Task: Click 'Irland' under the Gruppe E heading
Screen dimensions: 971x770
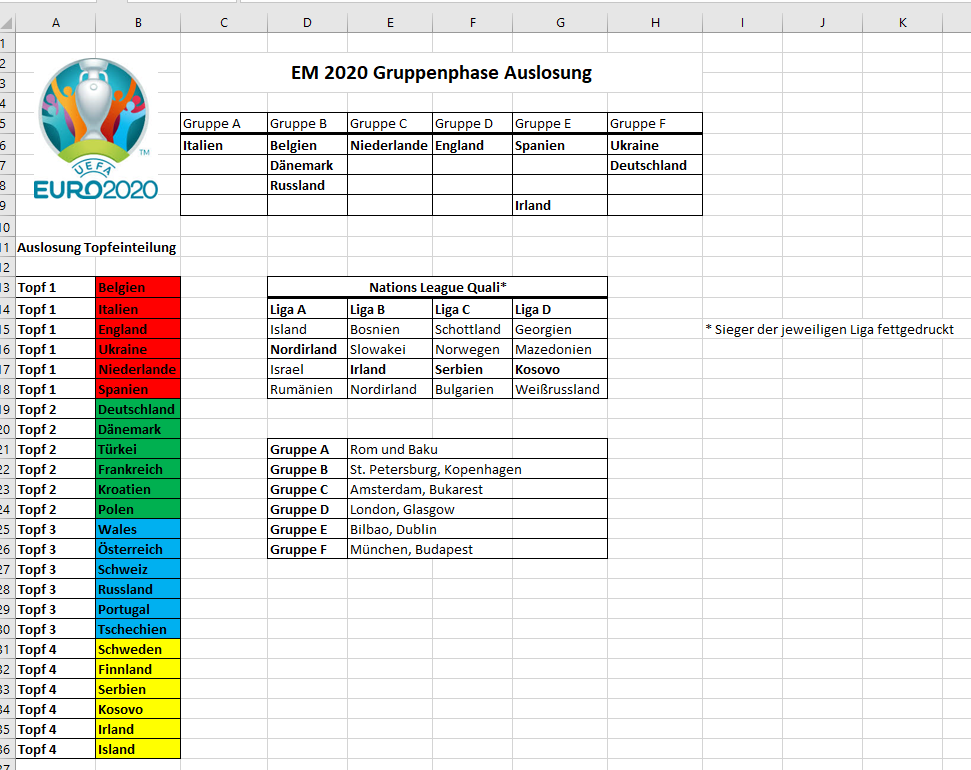Action: pos(560,205)
